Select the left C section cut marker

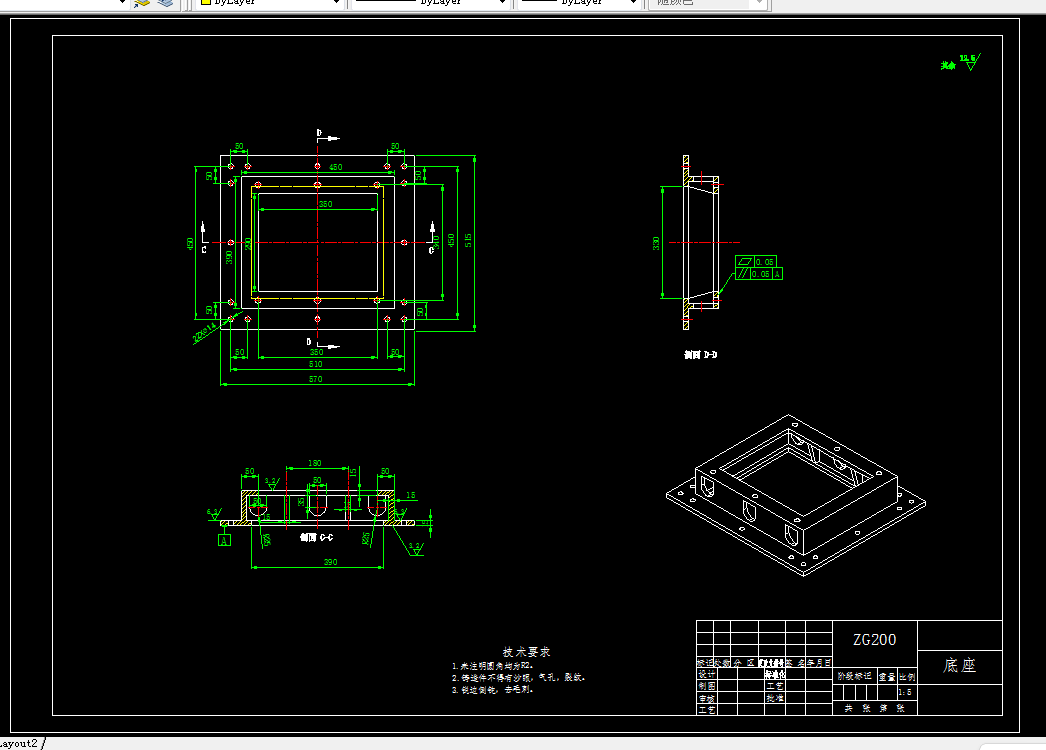click(203, 238)
